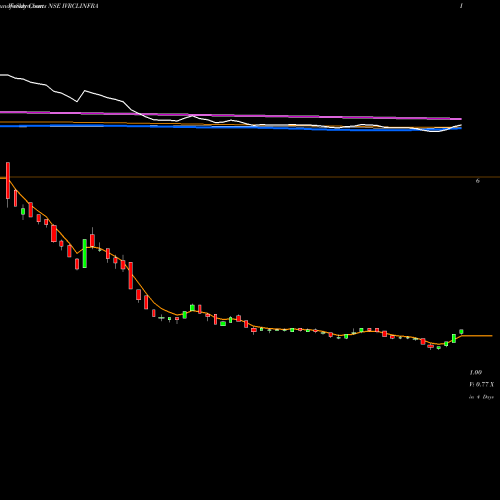Click the '6' price axis label

coord(478,181)
